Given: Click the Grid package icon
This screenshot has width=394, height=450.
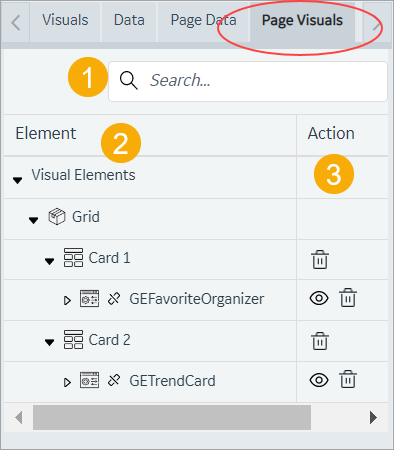Looking at the screenshot, I should pyautogui.click(x=57, y=217).
